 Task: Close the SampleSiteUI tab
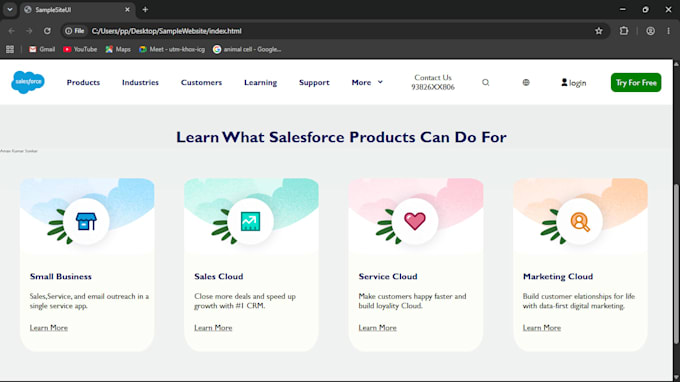point(127,10)
